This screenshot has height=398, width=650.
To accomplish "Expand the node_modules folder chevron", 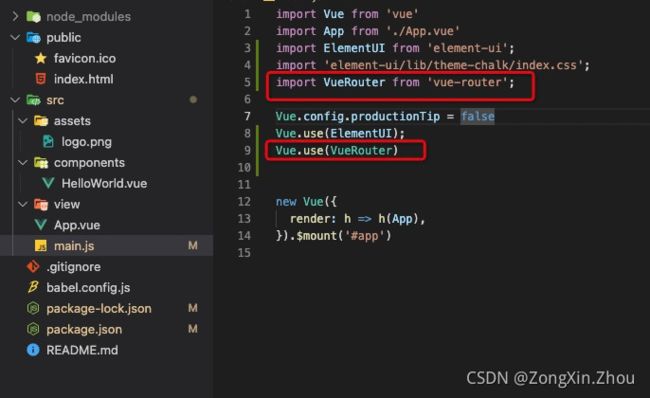I will click(15, 16).
